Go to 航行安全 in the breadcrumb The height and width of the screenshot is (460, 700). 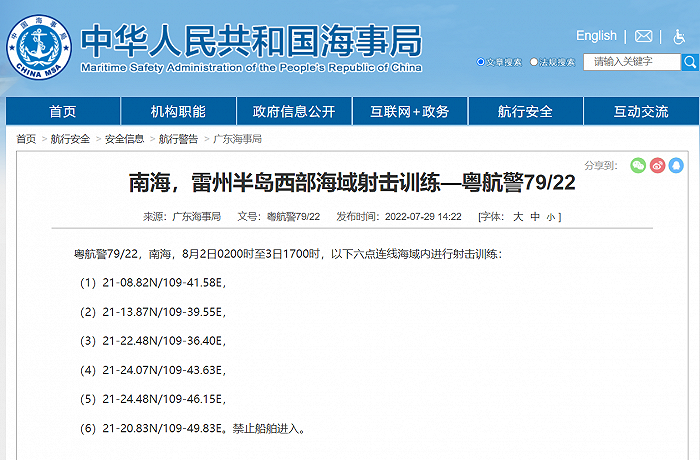pyautogui.click(x=70, y=139)
